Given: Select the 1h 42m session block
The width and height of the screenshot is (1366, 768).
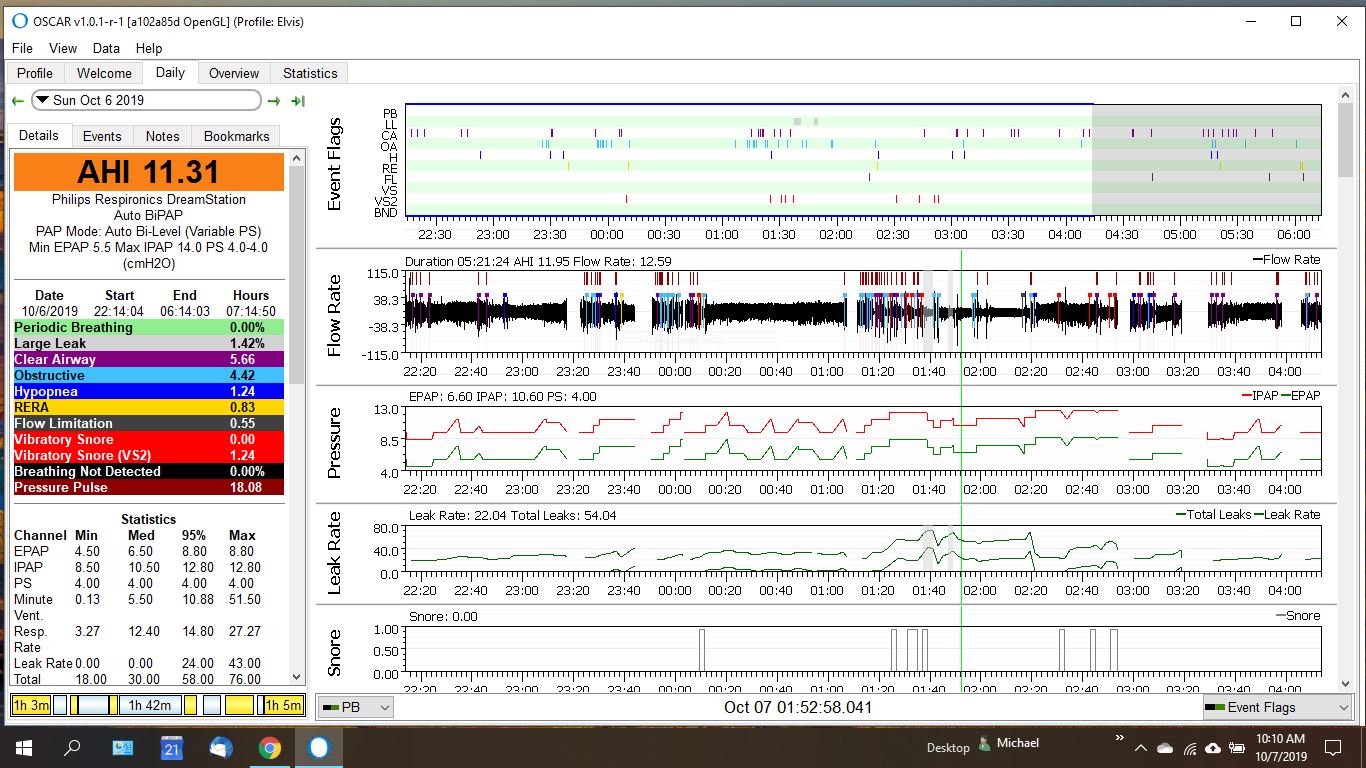Looking at the screenshot, I should 149,705.
